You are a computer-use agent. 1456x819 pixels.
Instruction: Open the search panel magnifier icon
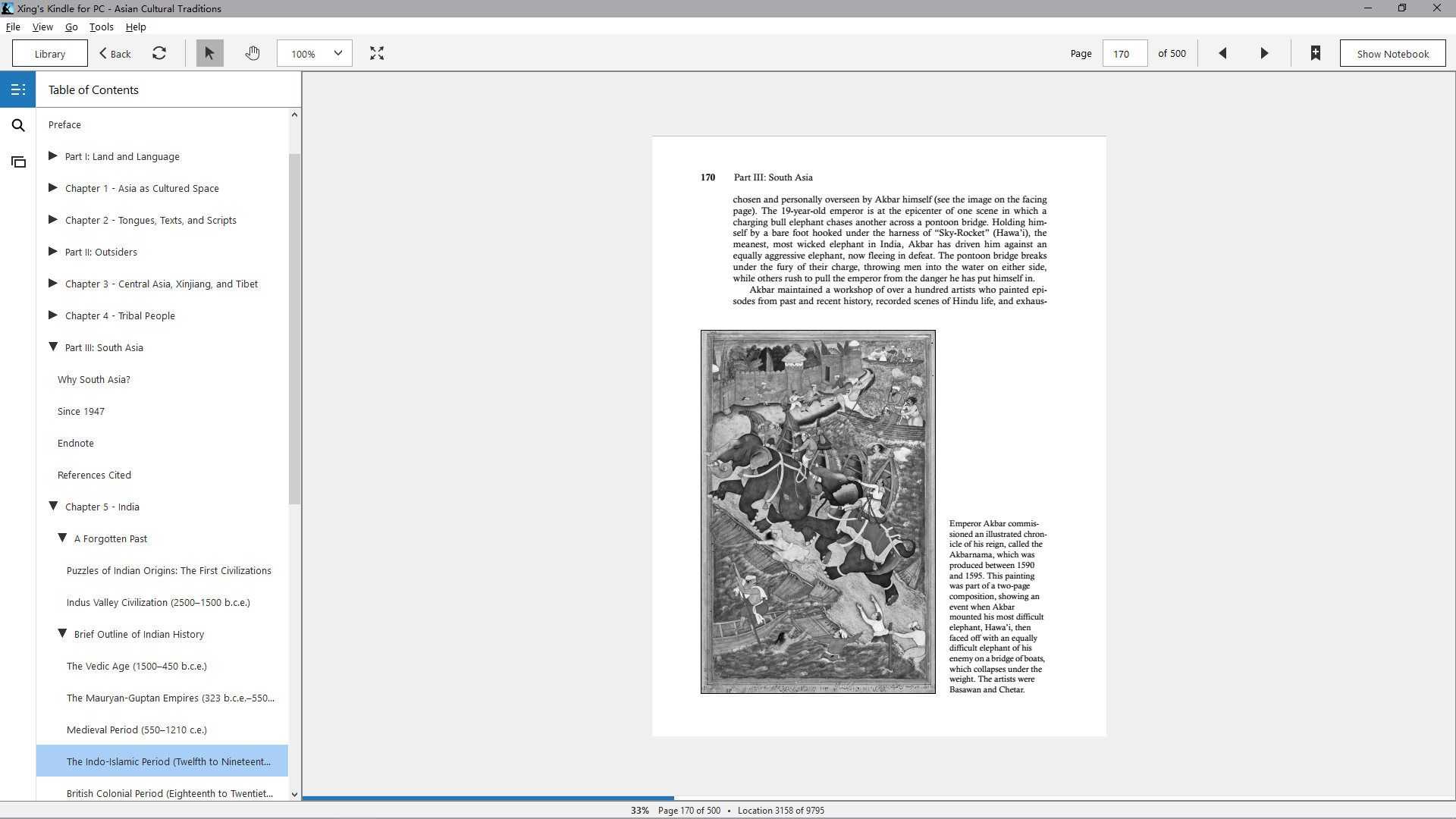tap(18, 125)
